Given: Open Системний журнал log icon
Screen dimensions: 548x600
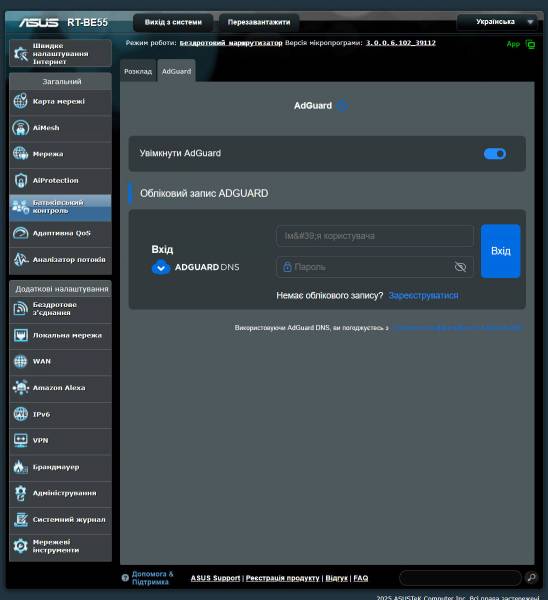Looking at the screenshot, I should pos(21,519).
